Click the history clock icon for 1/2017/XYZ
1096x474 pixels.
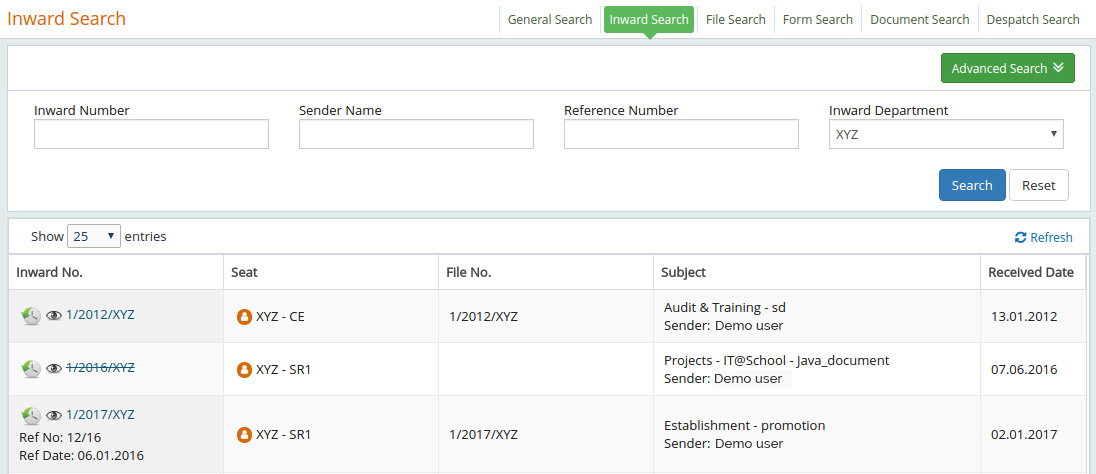[x=31, y=416]
